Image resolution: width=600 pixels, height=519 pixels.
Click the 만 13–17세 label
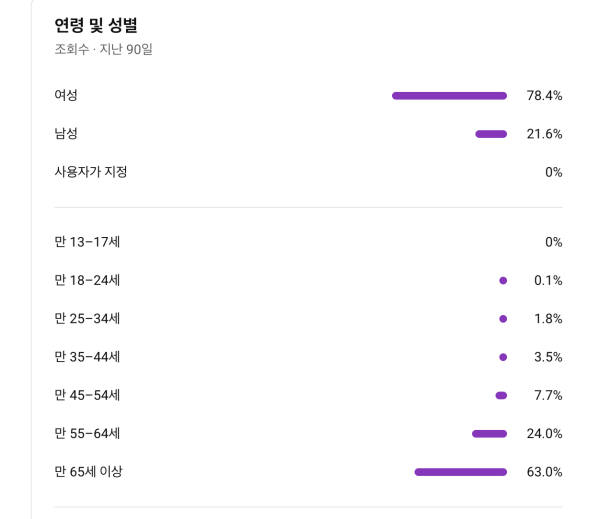click(x=87, y=242)
